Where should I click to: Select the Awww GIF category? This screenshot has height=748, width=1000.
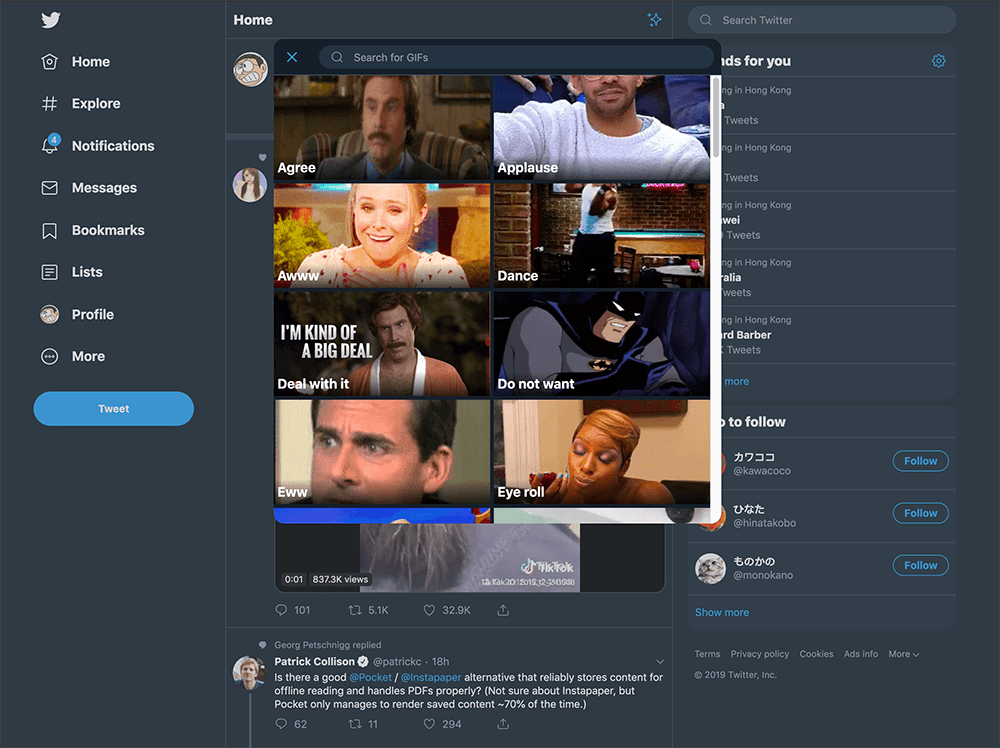382,235
